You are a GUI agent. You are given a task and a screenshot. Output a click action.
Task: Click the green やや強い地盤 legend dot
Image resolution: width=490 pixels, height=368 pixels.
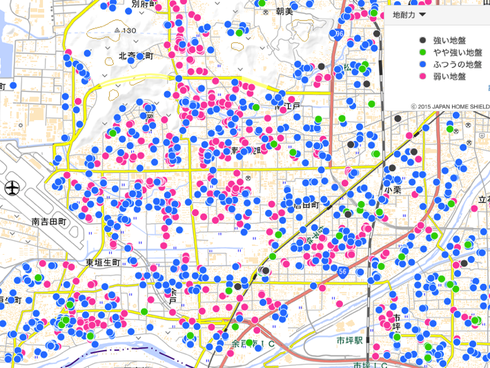click(423, 52)
